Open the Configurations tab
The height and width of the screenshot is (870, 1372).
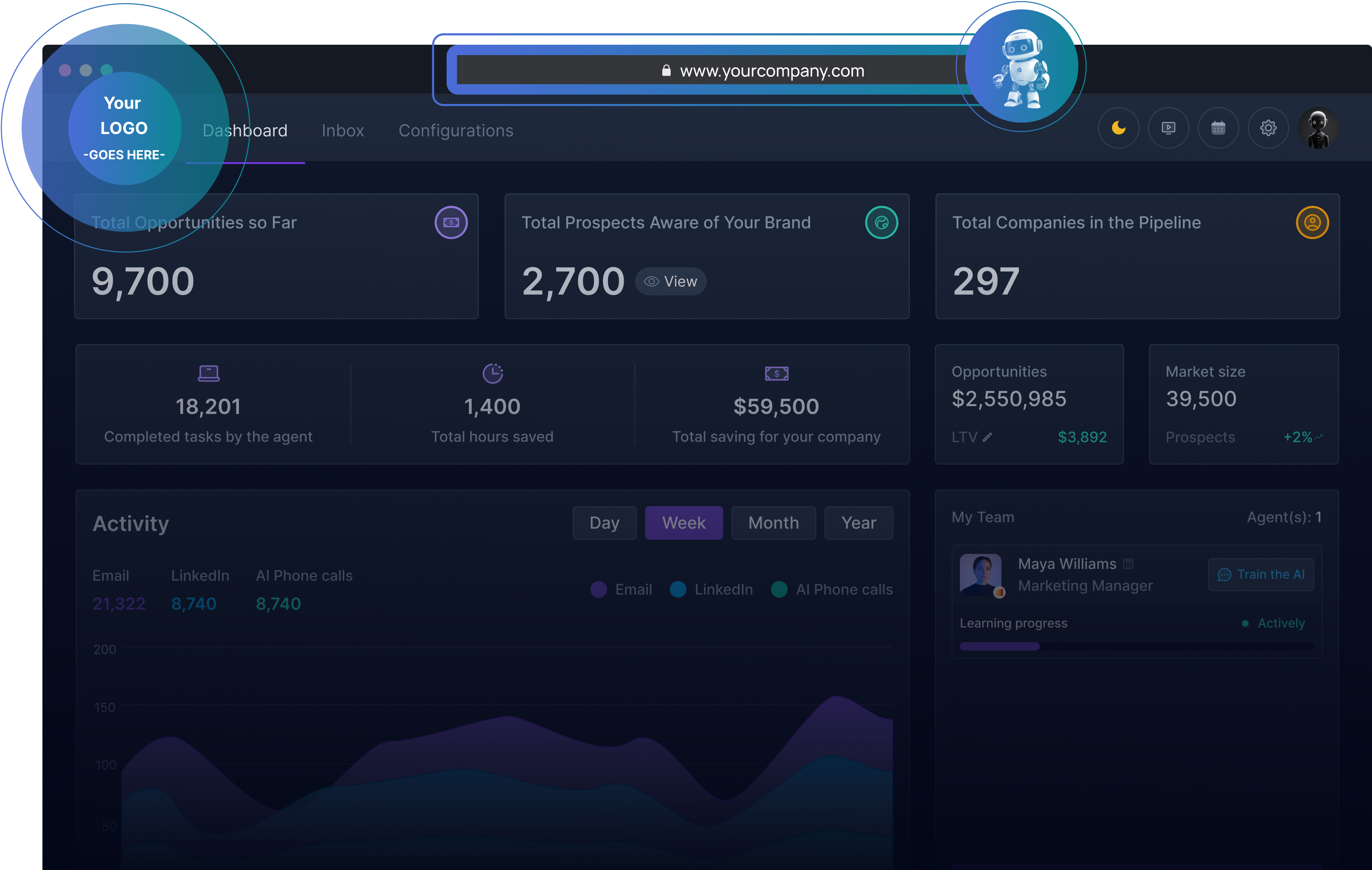point(456,130)
